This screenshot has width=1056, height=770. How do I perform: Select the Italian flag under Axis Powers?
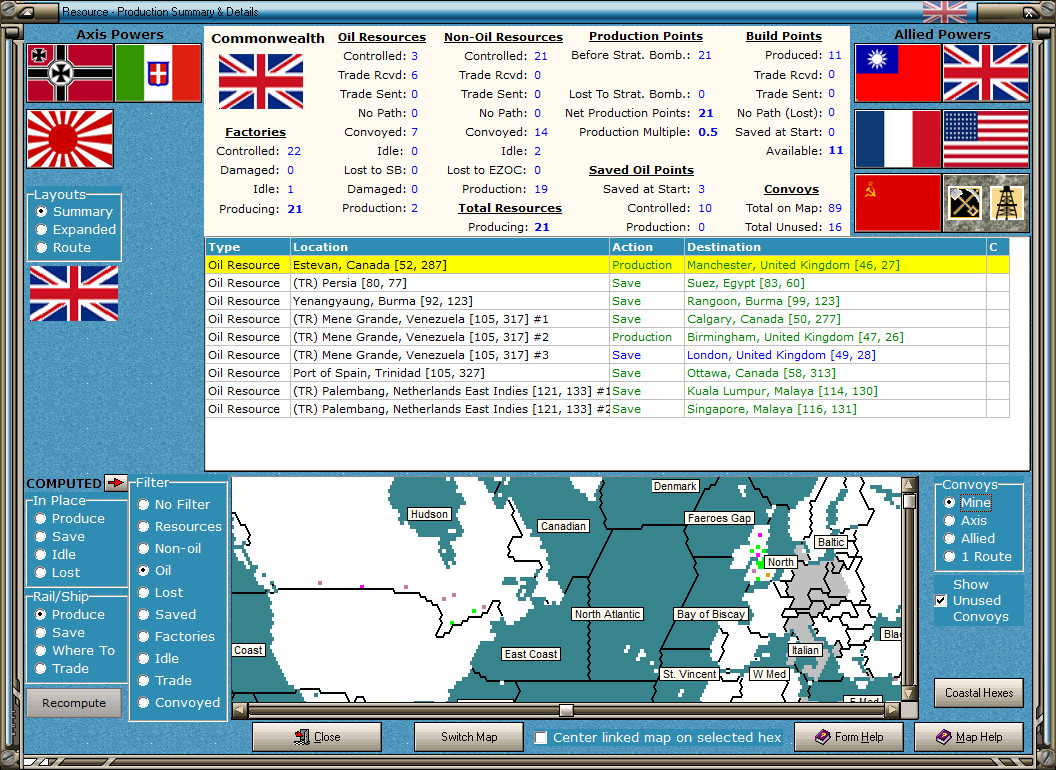158,73
